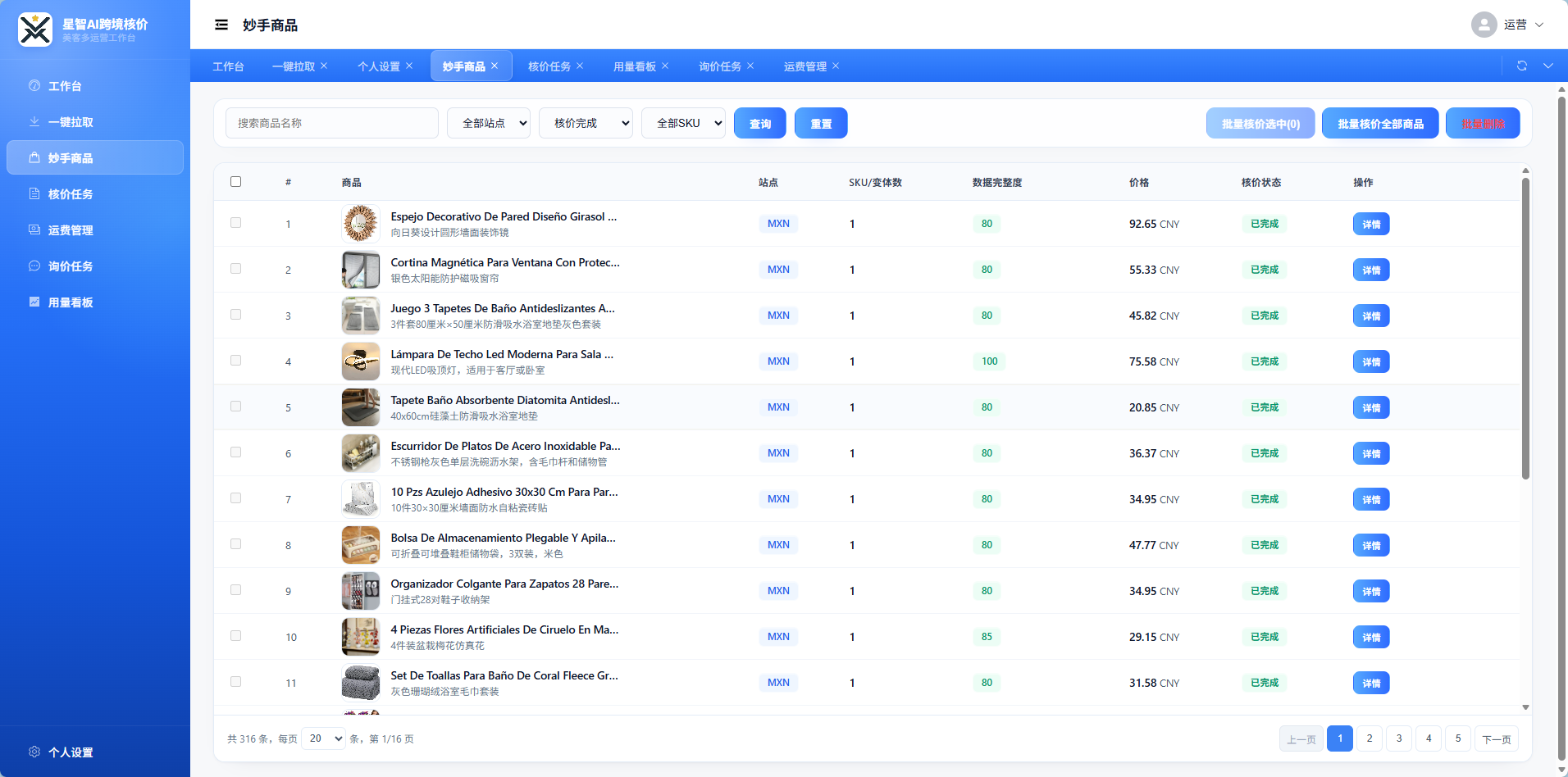Click the user avatar icon
Viewport: 1568px width, 777px height.
[x=1484, y=25]
